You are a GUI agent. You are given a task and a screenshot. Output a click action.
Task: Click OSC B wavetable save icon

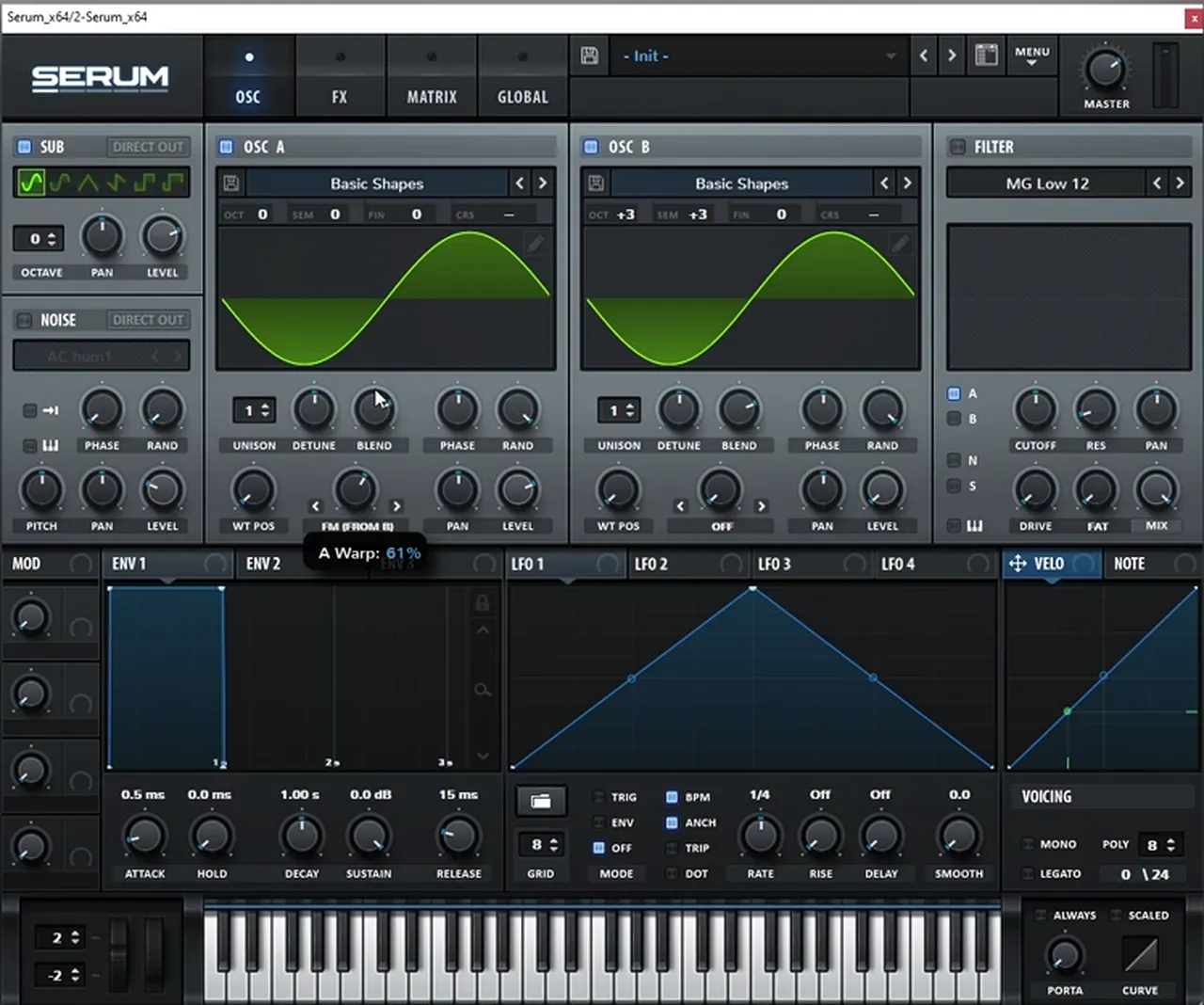[x=596, y=183]
